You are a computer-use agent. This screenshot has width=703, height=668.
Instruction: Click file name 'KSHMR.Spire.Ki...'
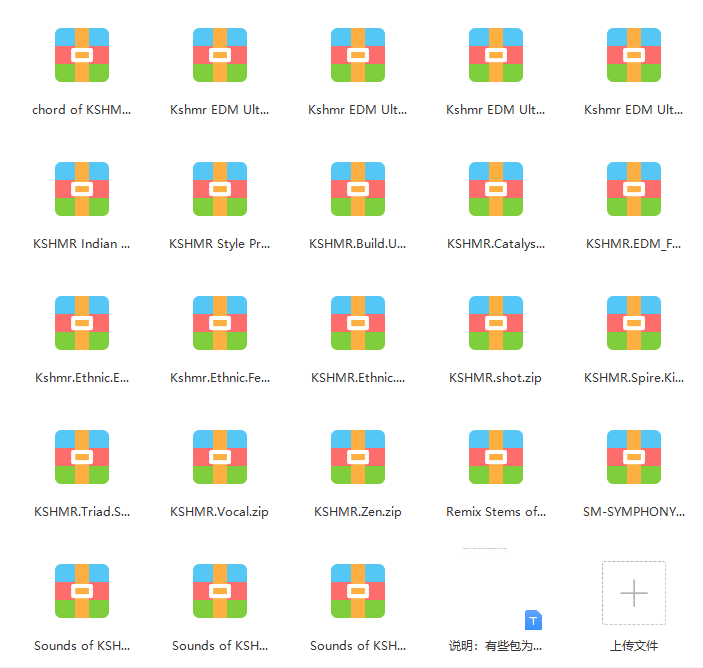(x=634, y=378)
